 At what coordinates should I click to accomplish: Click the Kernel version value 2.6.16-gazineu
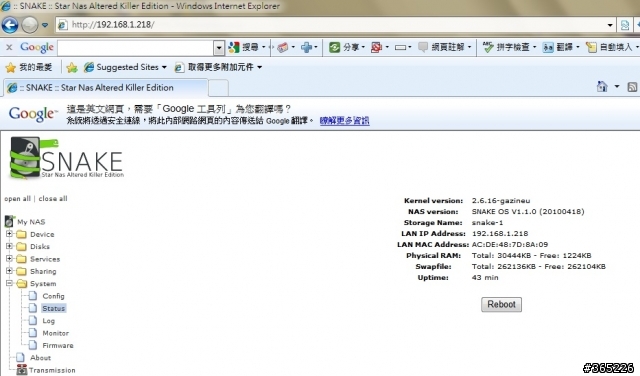click(501, 200)
